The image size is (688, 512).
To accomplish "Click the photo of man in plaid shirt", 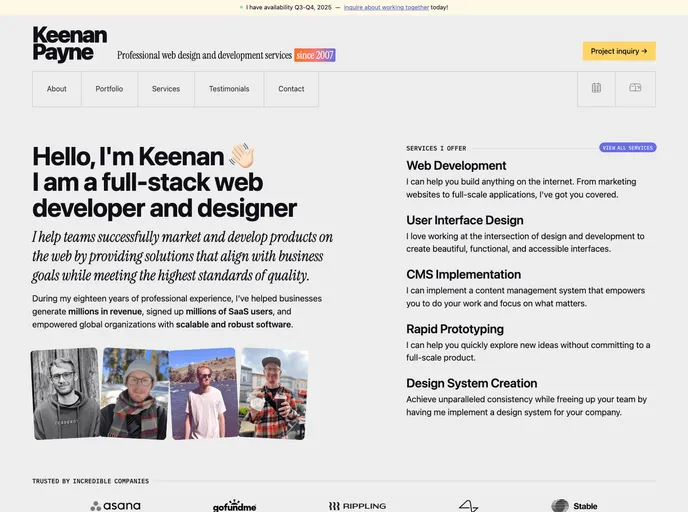I will pos(272,393).
